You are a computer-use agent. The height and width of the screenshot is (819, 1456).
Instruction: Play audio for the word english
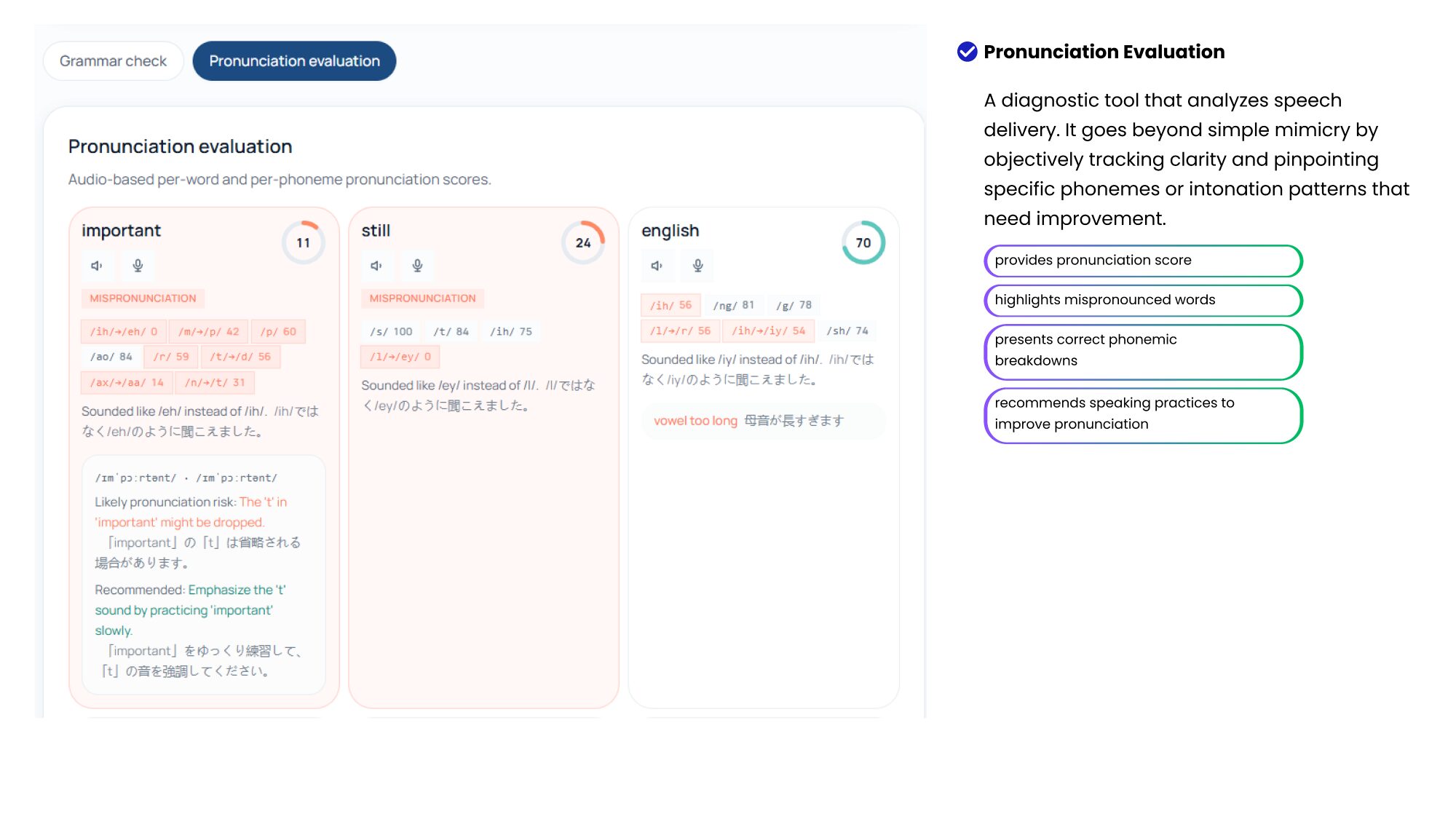(657, 266)
